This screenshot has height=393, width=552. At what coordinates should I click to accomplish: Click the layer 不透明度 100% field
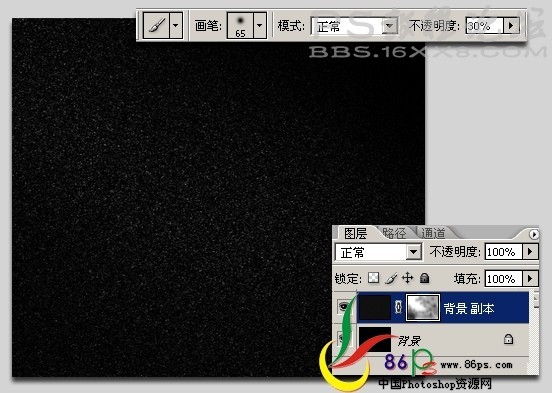pyautogui.click(x=503, y=252)
